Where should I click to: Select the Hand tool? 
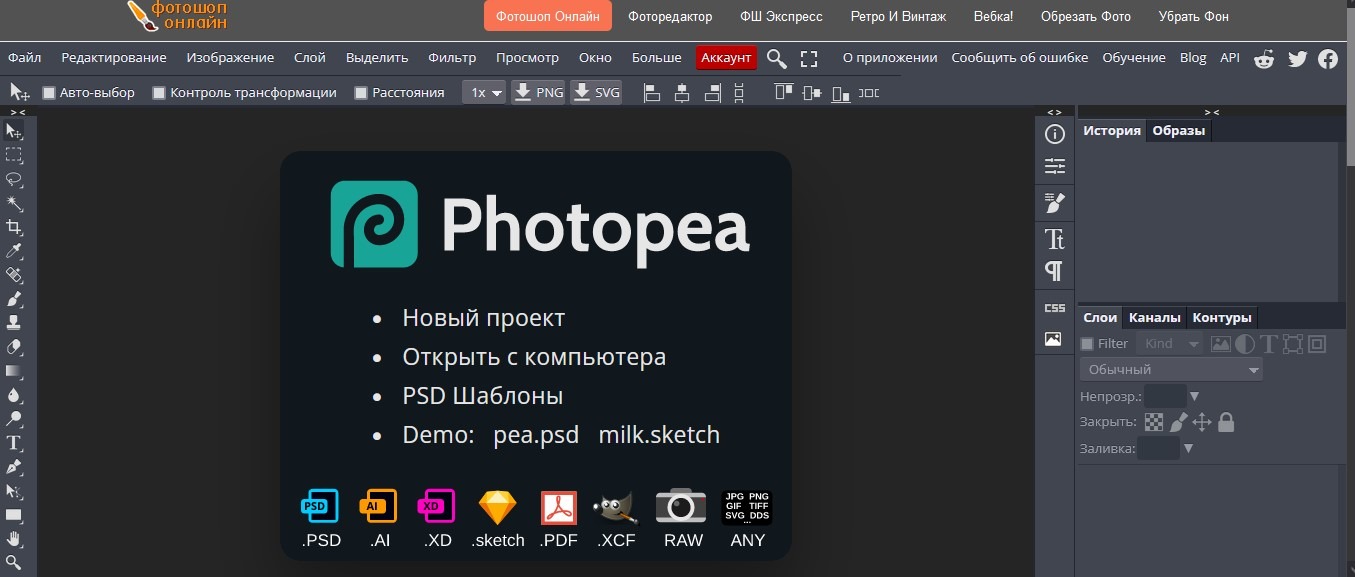click(x=14, y=539)
